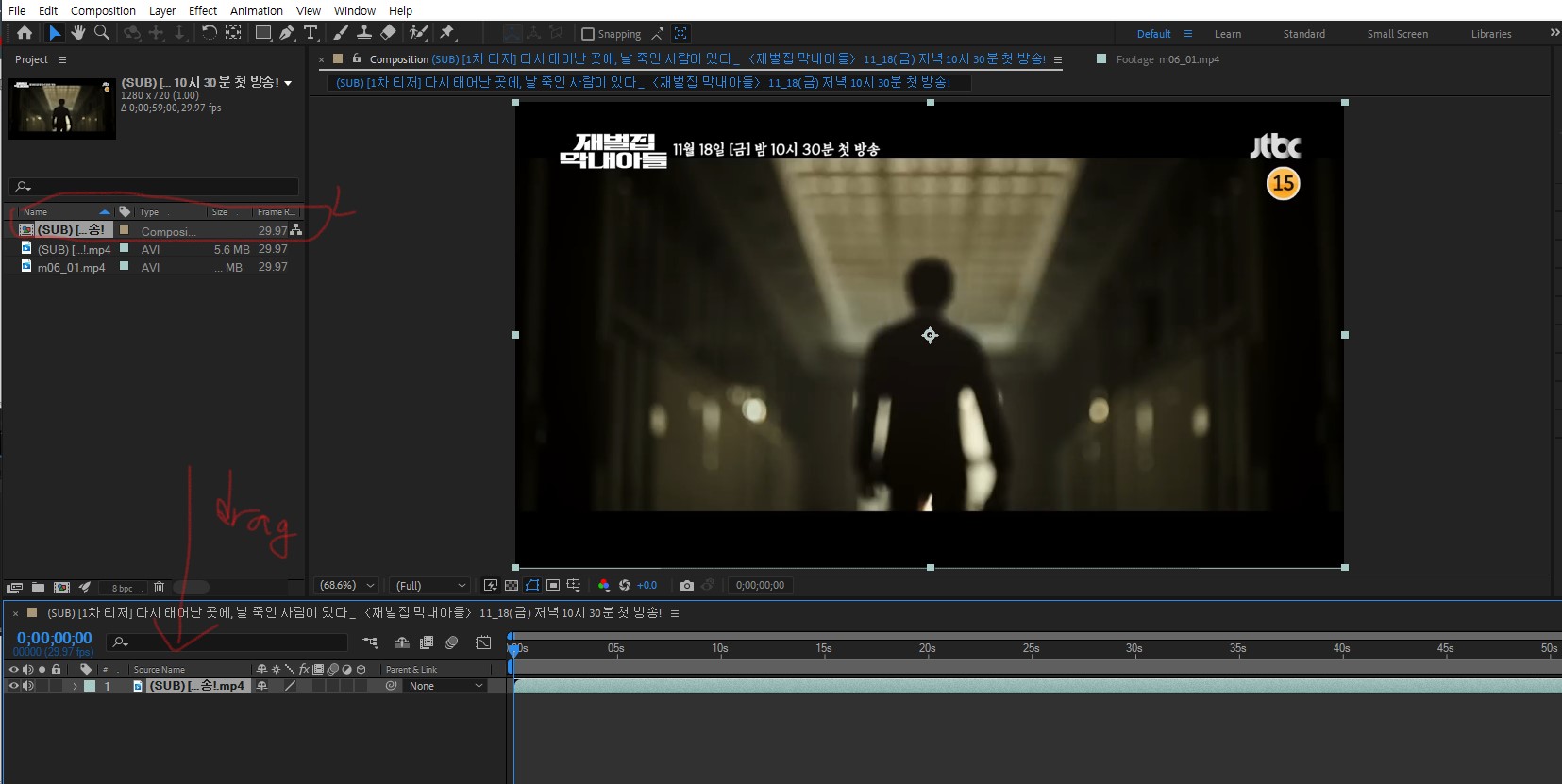The height and width of the screenshot is (784, 1562).
Task: Switch to the Learn workspace
Action: [1228, 34]
